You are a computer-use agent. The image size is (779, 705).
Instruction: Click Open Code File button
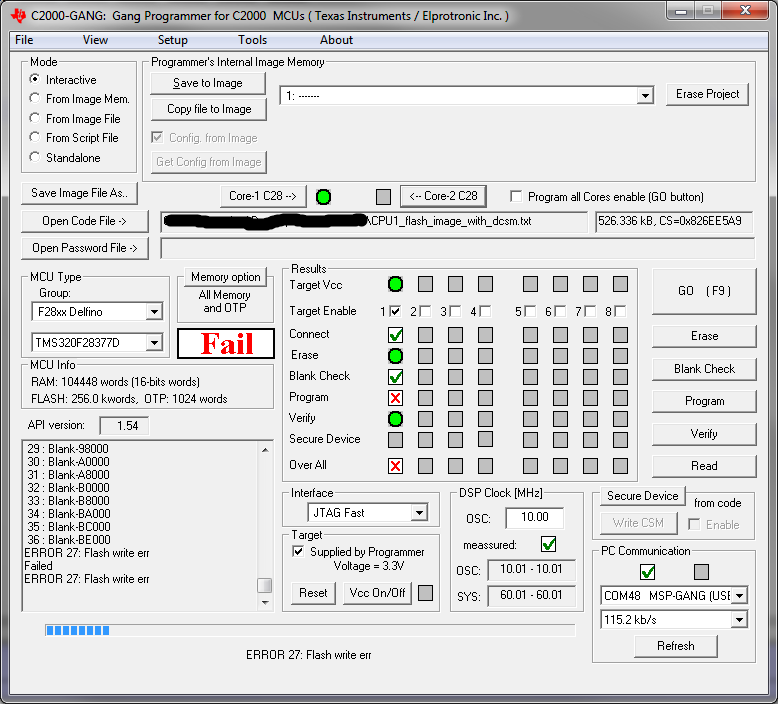84,221
